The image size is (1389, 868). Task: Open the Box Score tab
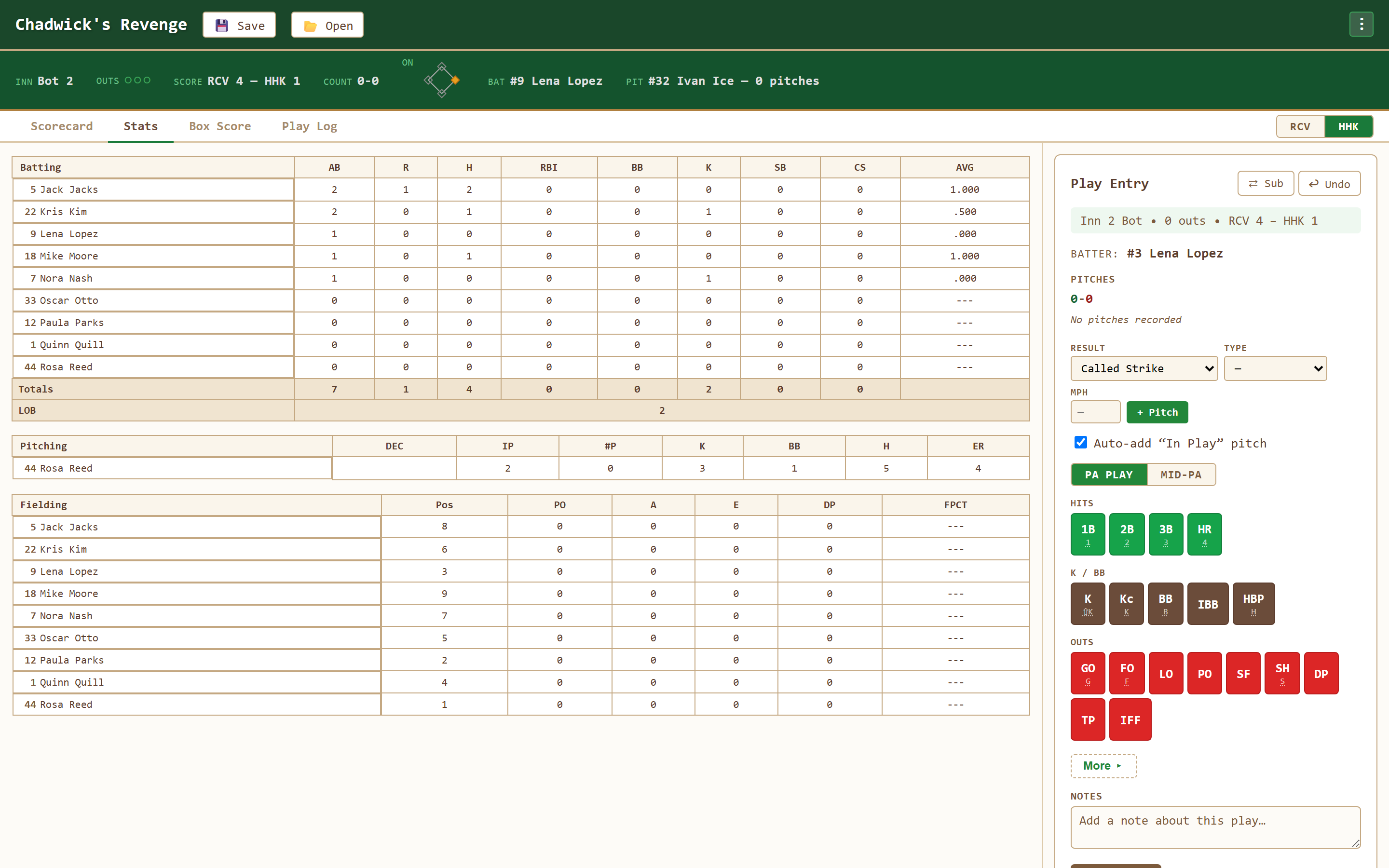220,126
